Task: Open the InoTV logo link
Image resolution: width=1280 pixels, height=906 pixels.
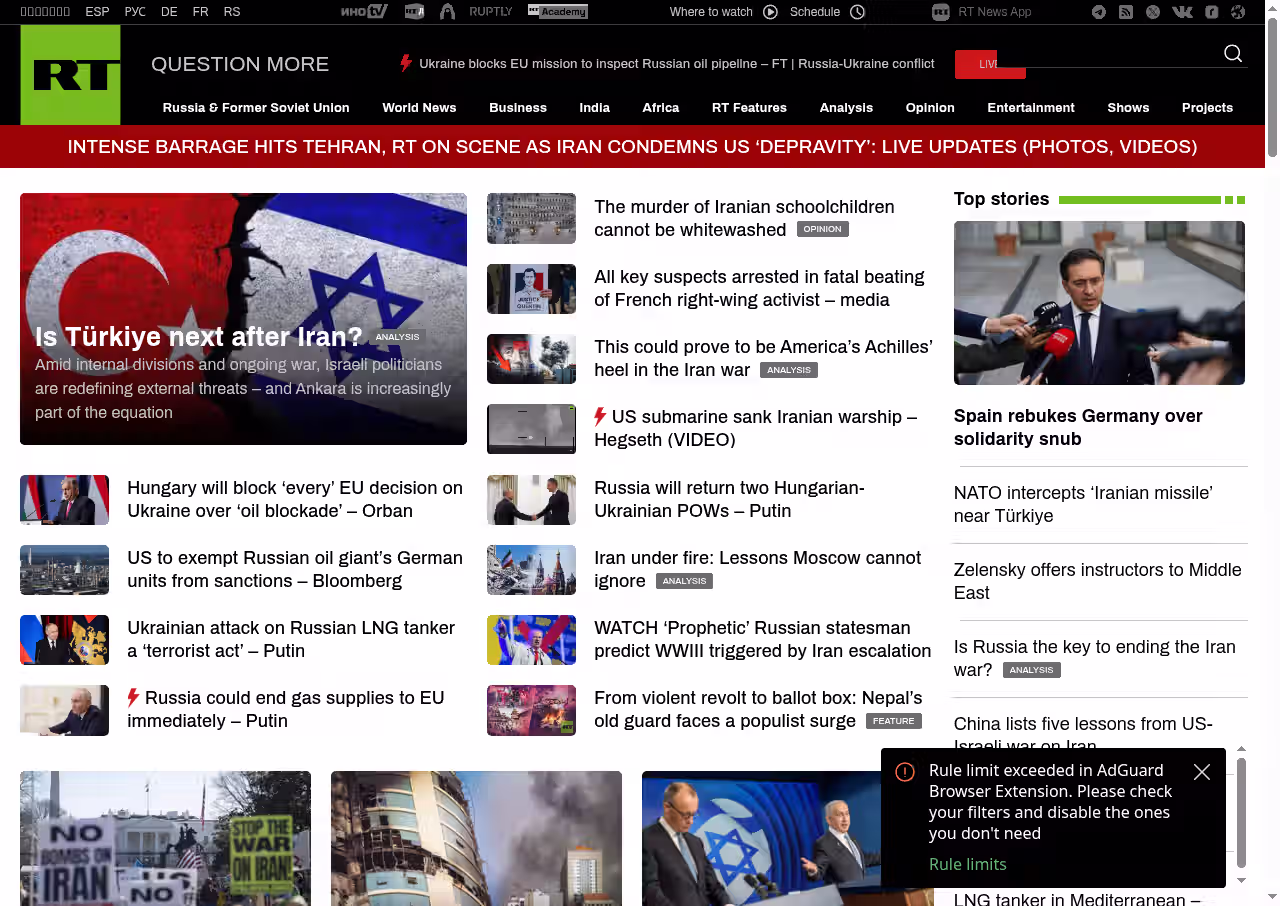Action: pyautogui.click(x=364, y=12)
